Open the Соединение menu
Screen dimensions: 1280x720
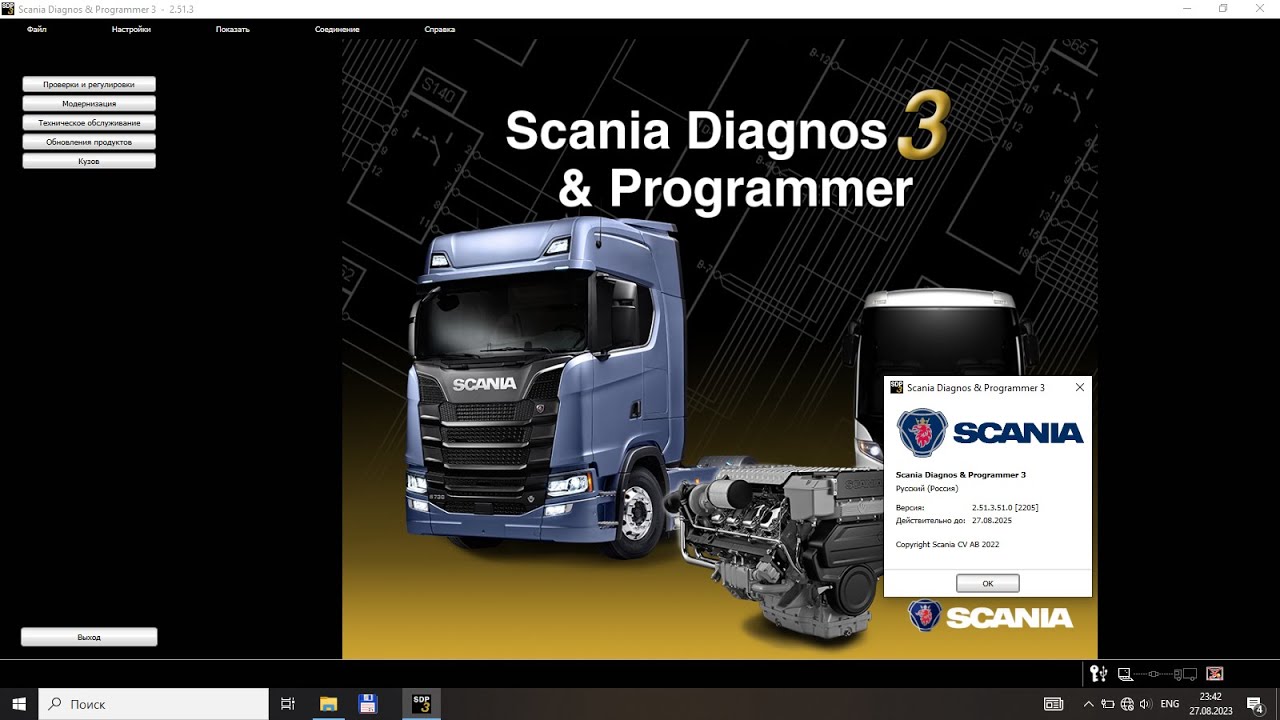[x=337, y=29]
